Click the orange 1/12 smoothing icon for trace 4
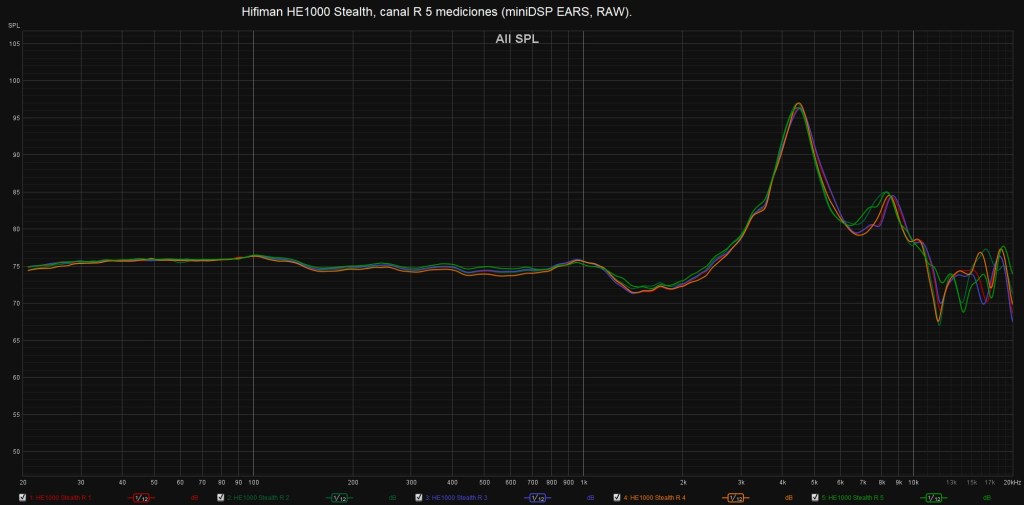 (735, 497)
